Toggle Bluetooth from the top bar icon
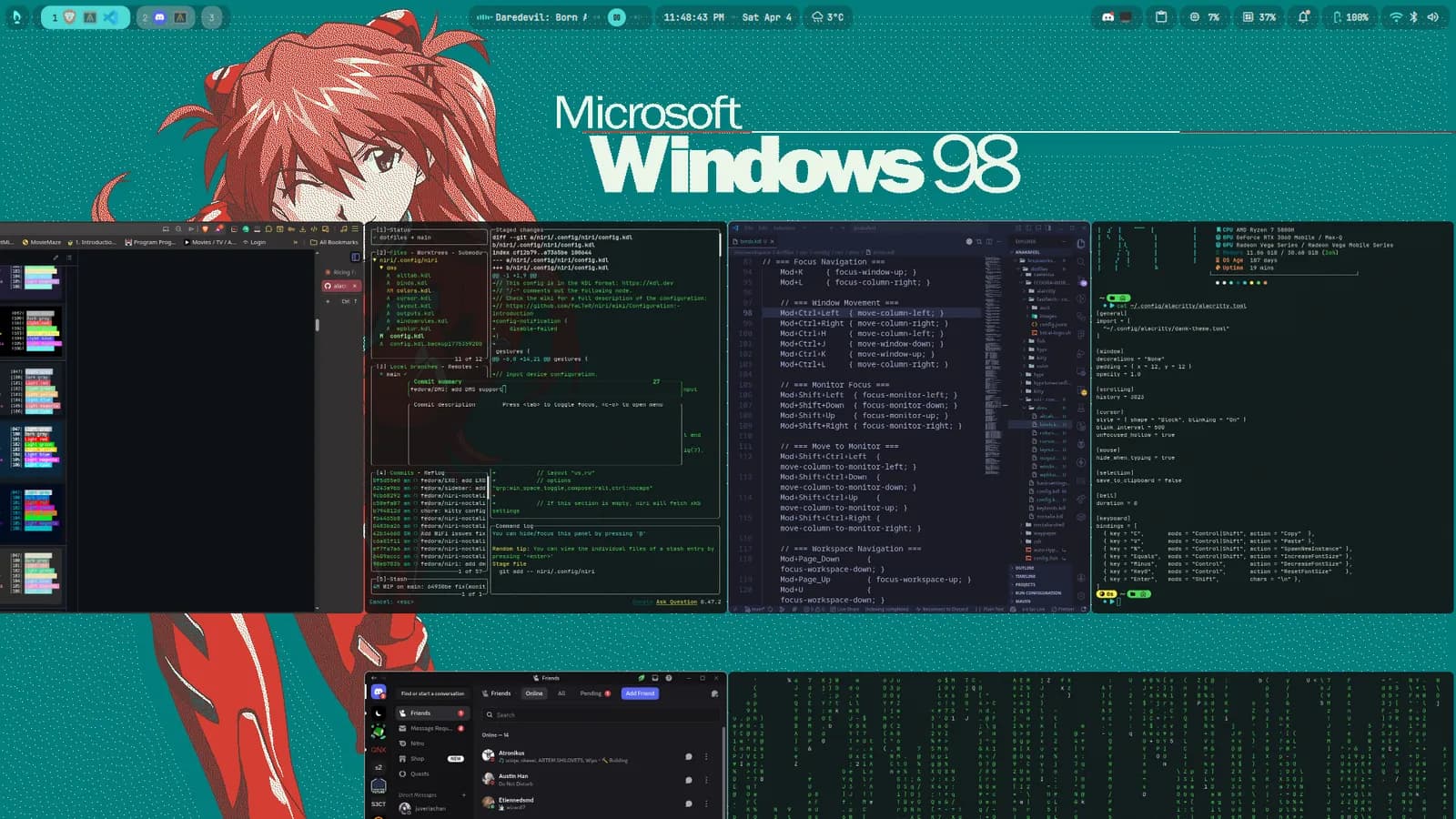This screenshot has width=1456, height=819. [1414, 16]
